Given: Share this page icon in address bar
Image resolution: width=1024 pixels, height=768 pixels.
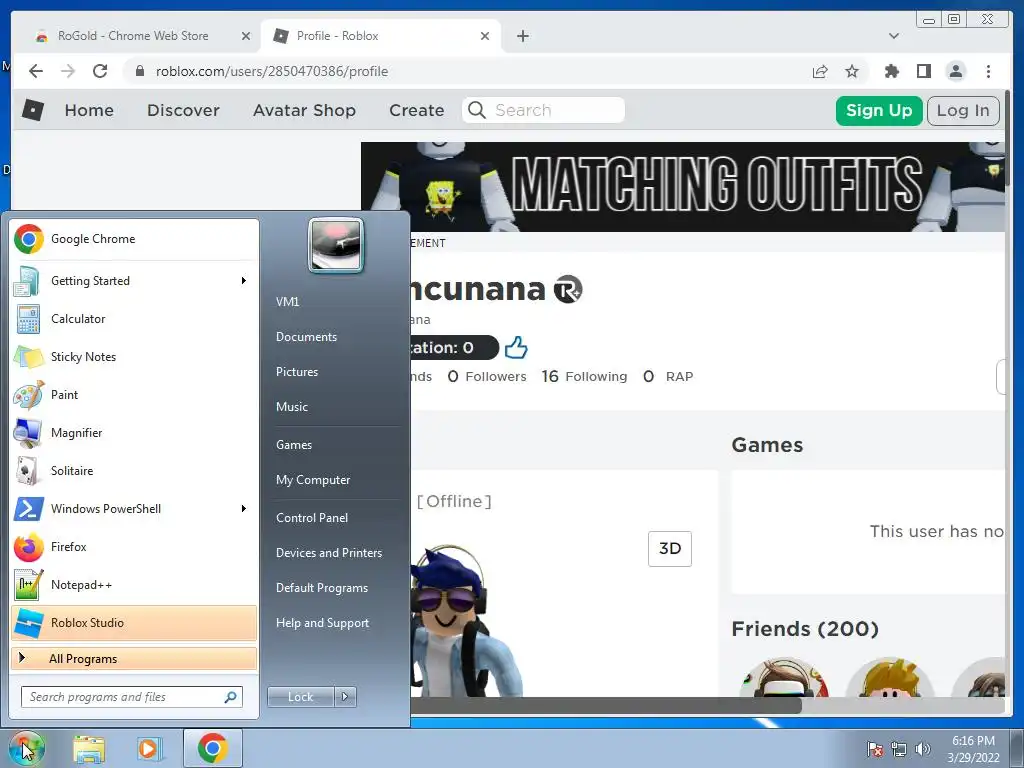Looking at the screenshot, I should (820, 71).
